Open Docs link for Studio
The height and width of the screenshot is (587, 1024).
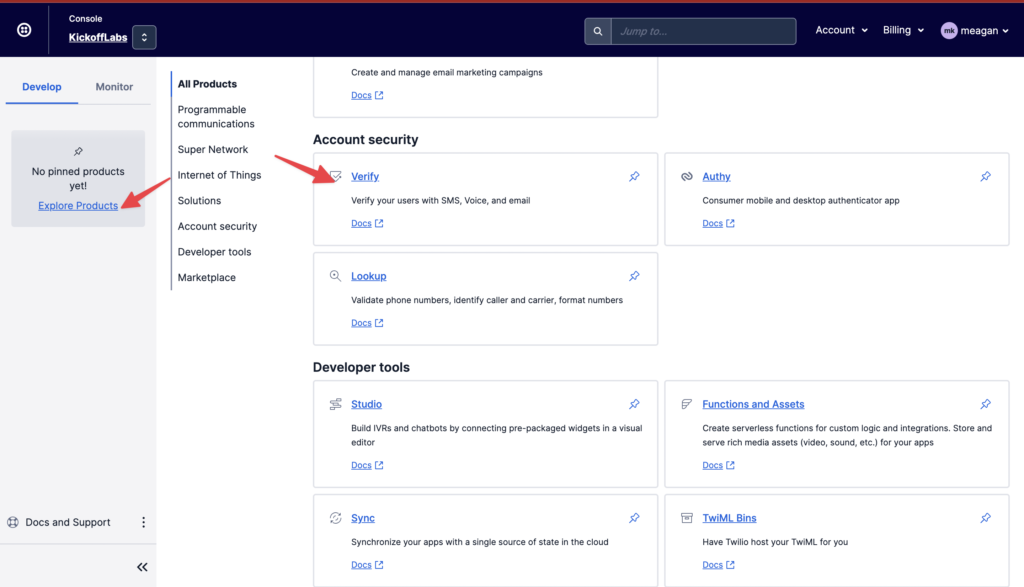tap(367, 466)
